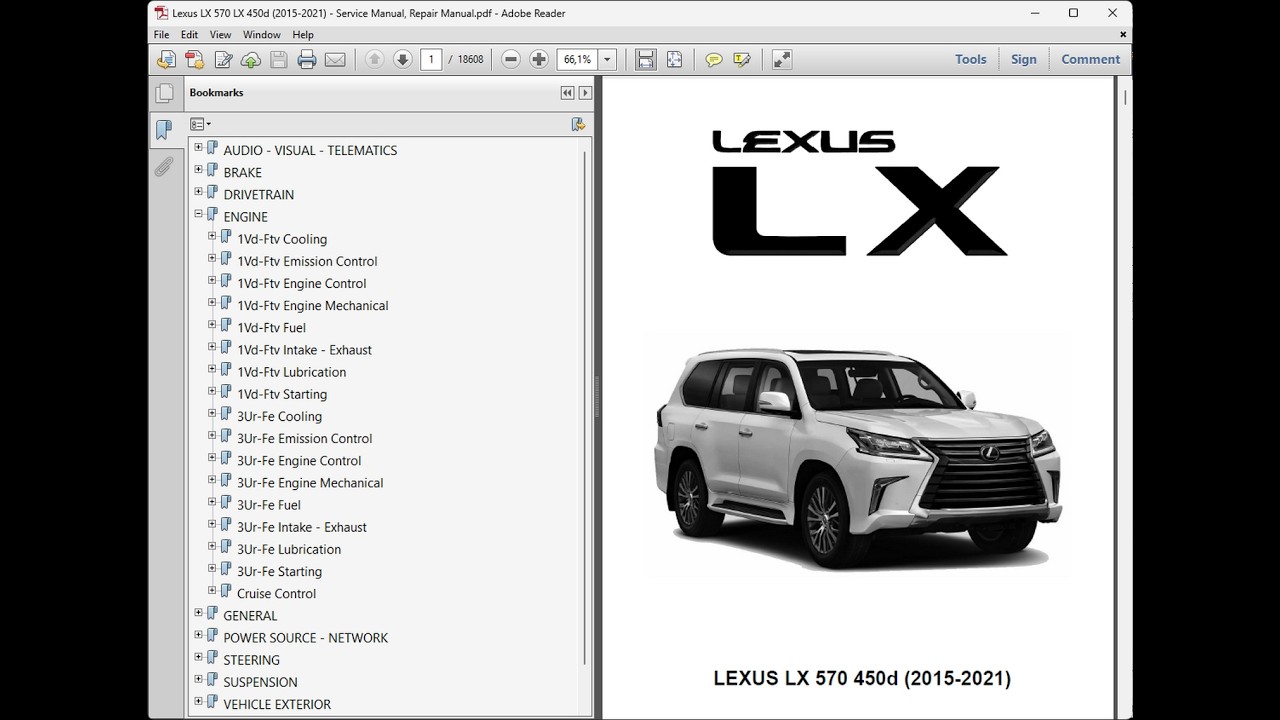
Task: Switch to read mode icon
Action: [782, 60]
